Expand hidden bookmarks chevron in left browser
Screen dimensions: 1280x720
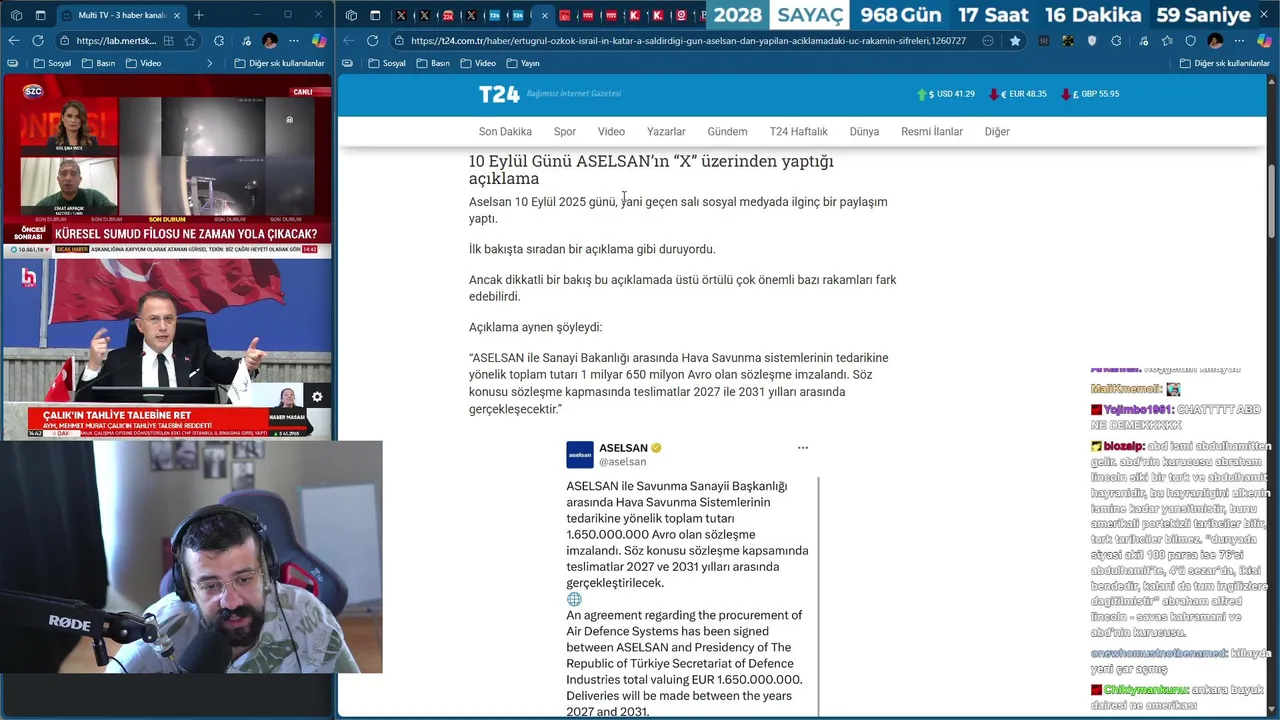[x=209, y=63]
